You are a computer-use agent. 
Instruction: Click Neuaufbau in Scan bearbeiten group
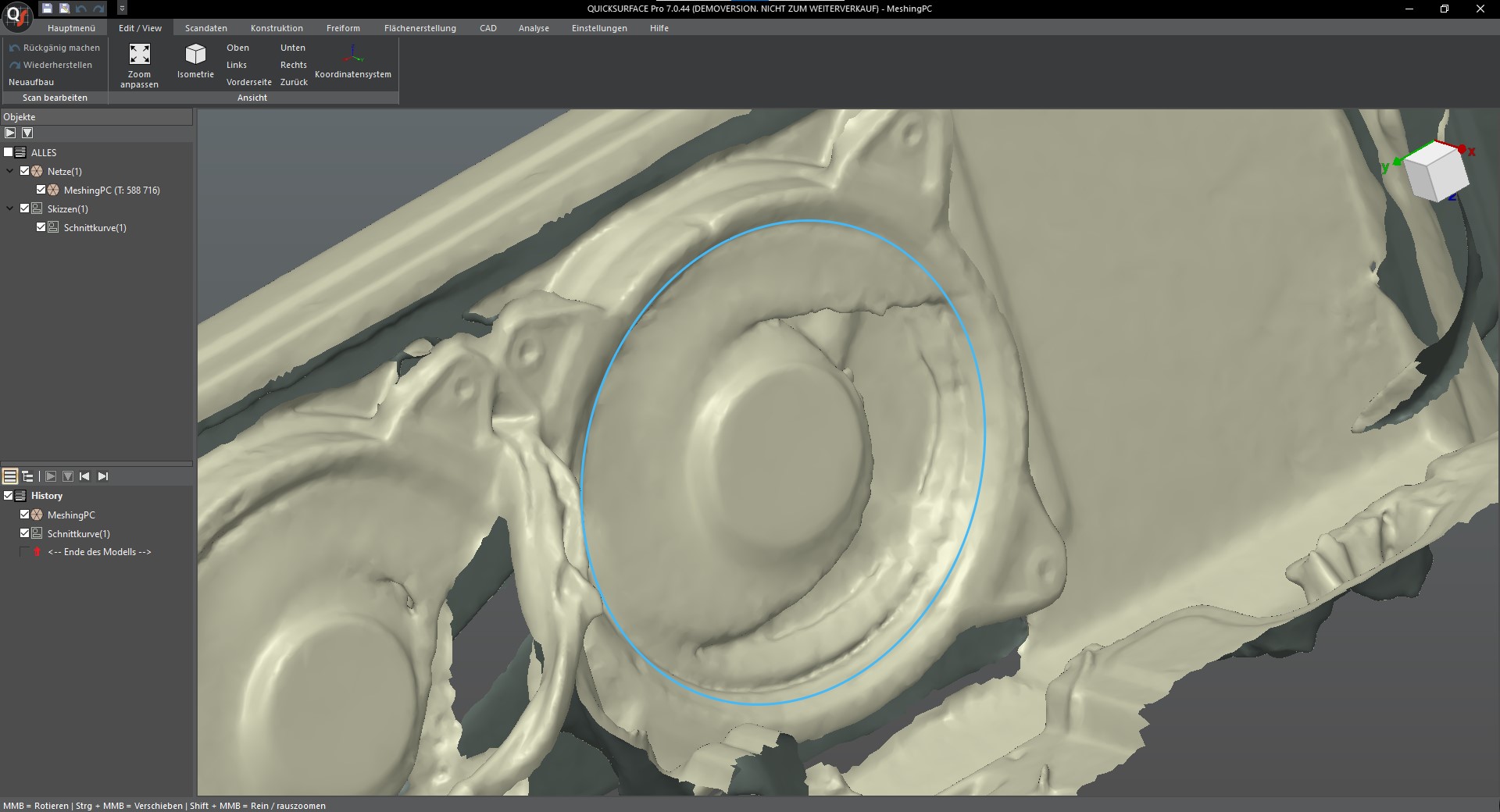pyautogui.click(x=31, y=82)
